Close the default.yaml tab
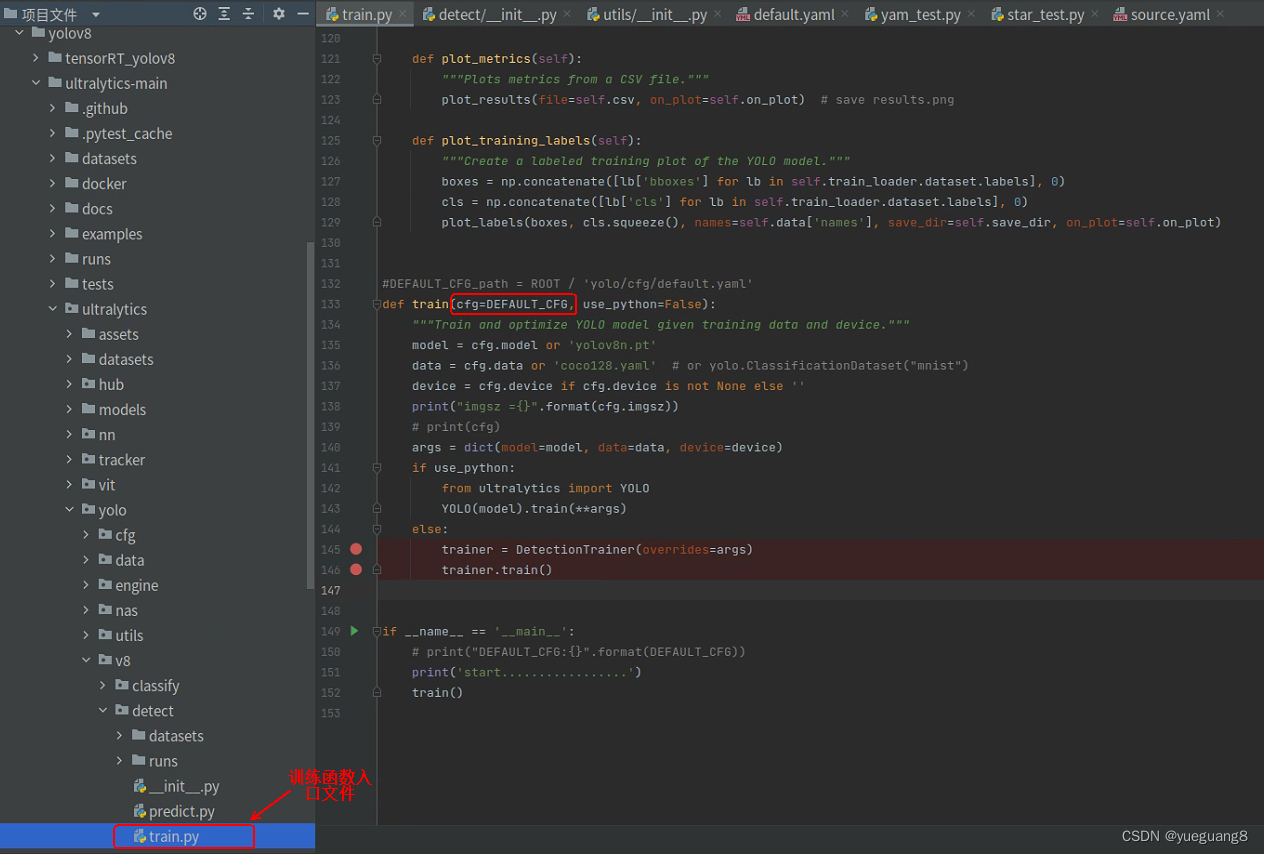The image size is (1264, 854). tap(845, 15)
